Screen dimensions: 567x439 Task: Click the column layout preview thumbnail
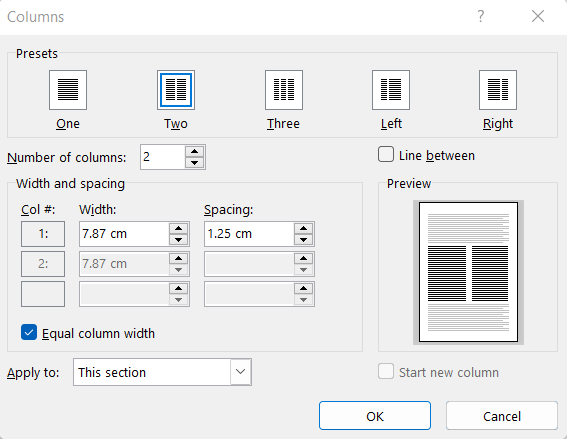(x=468, y=272)
